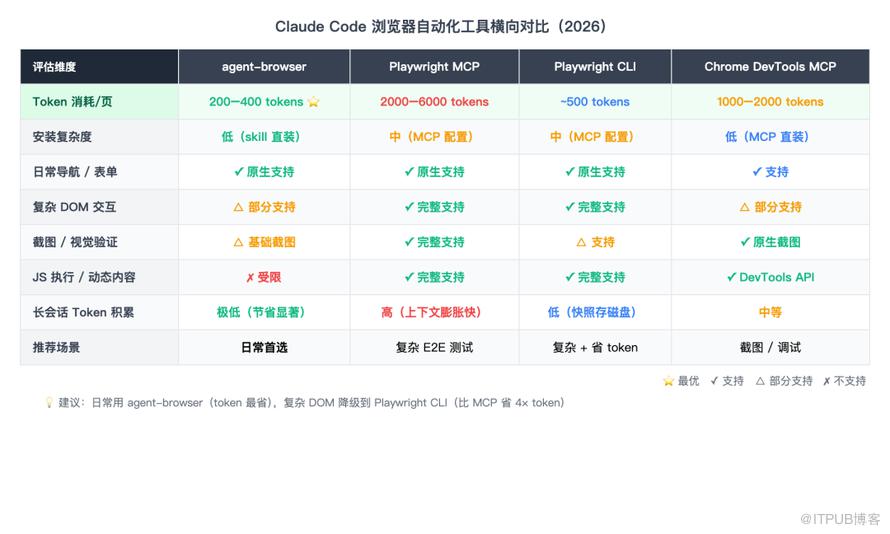Click '中（MCP 配置）' under Playwright CLI
890x534 pixels.
tap(593, 137)
